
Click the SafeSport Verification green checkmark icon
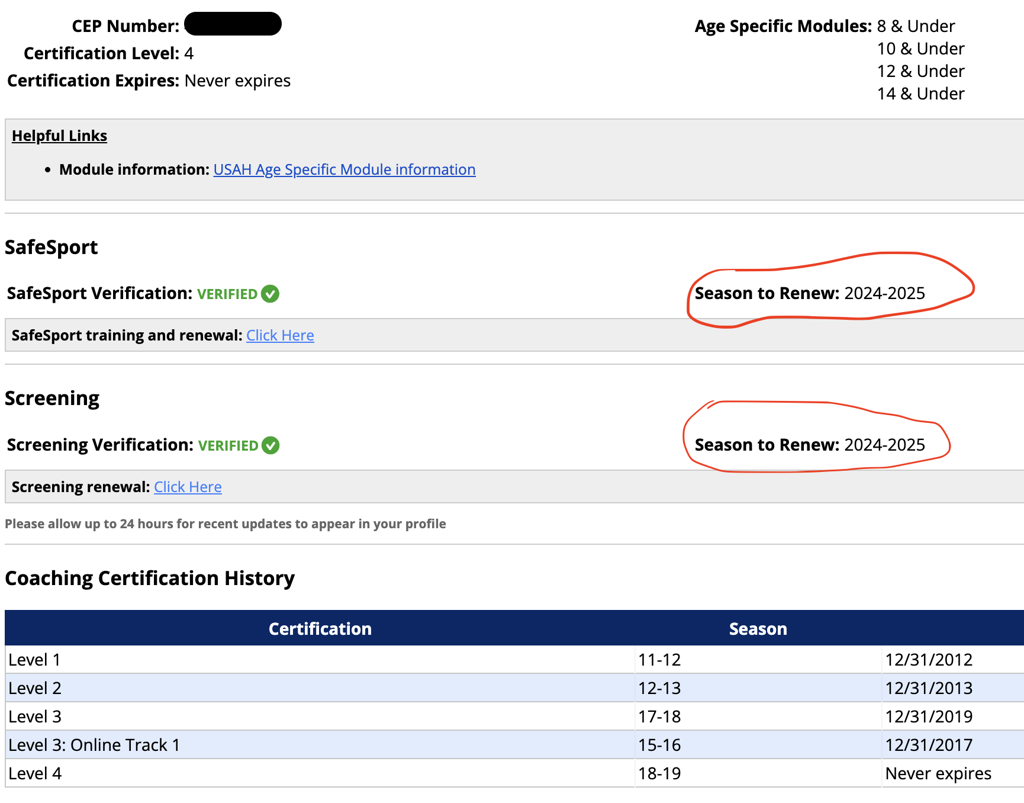tap(270, 294)
